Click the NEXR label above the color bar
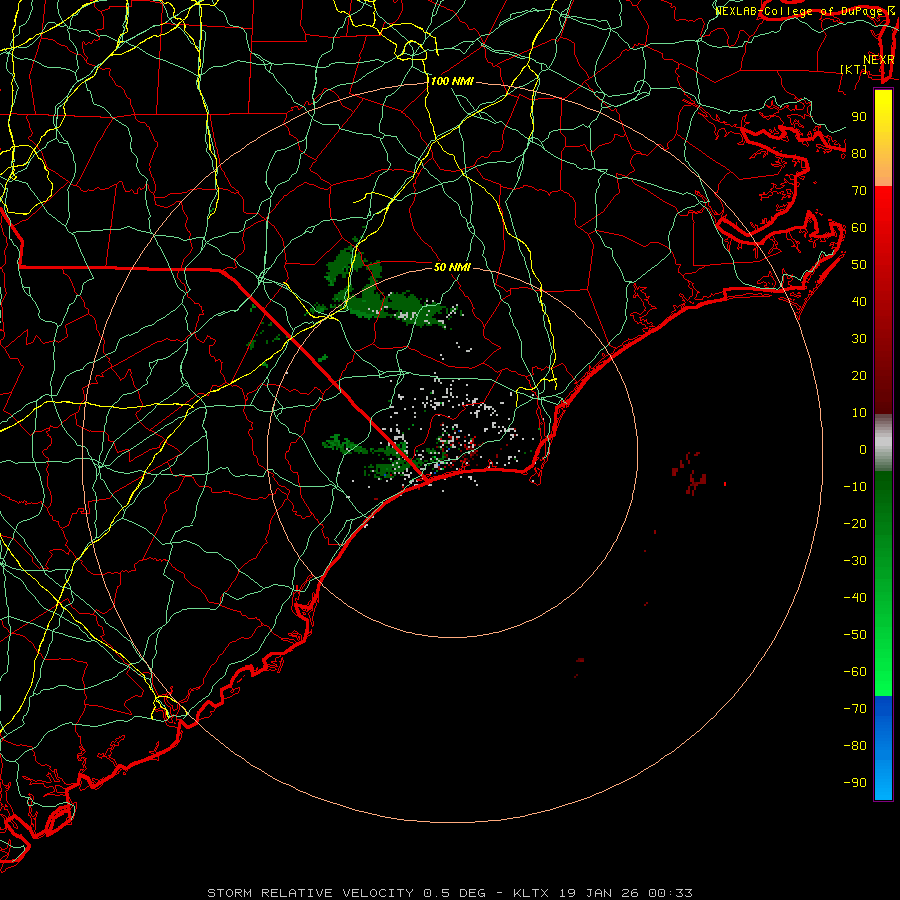The image size is (900, 900). [x=879, y=60]
